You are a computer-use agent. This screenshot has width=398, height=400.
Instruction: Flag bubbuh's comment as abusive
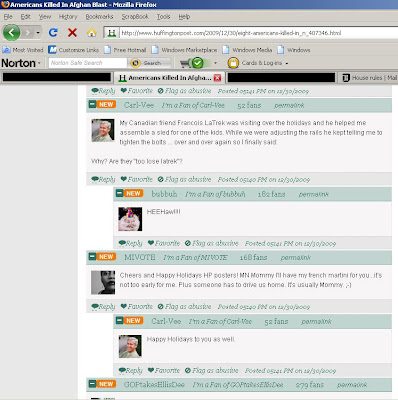pos(211,243)
